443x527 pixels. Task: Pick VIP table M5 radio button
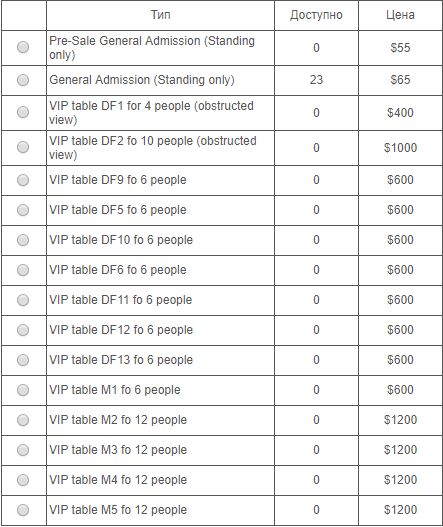tap(23, 510)
